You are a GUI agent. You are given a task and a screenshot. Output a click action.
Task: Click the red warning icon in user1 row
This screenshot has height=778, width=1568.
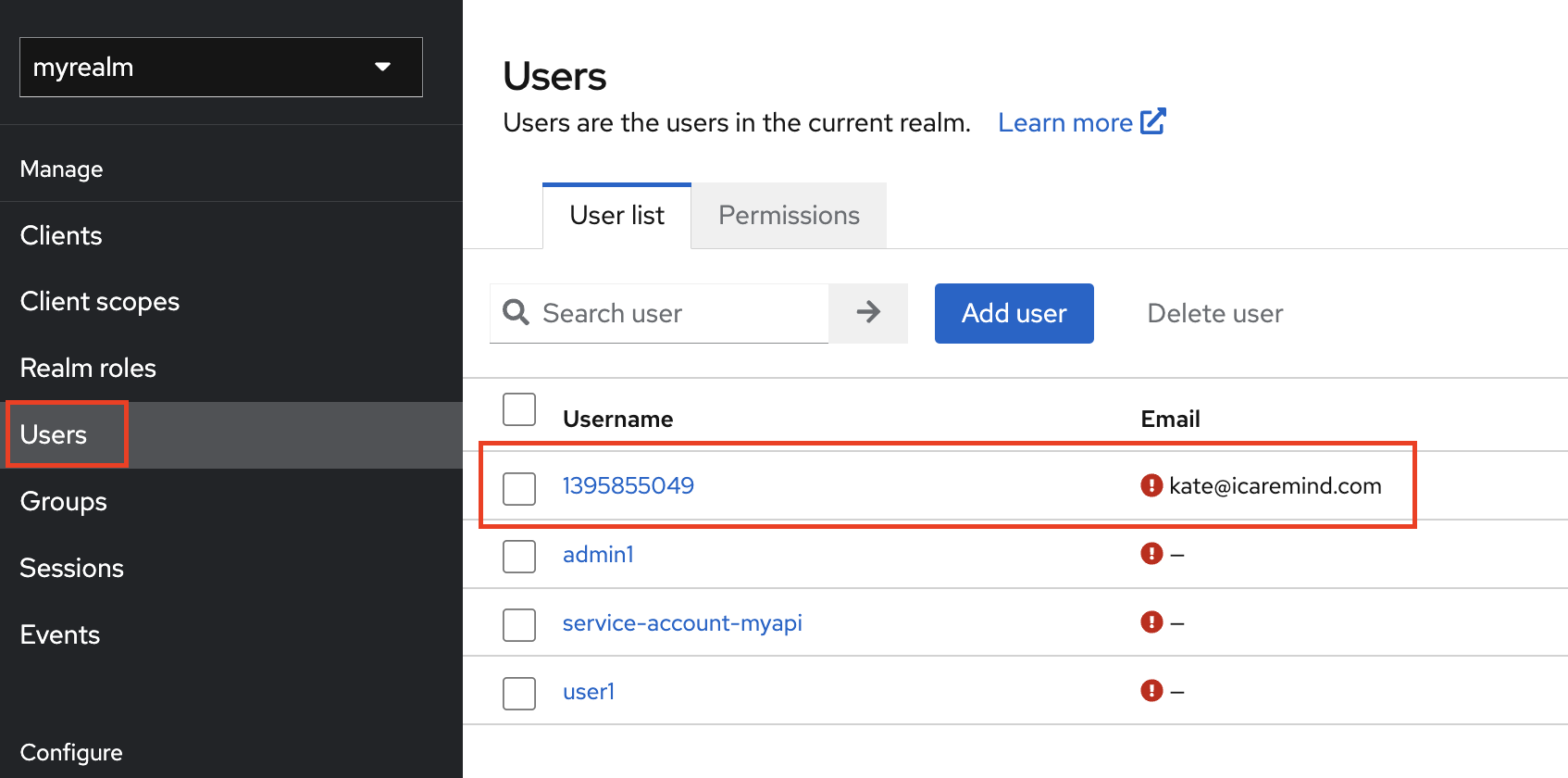[x=1151, y=691]
